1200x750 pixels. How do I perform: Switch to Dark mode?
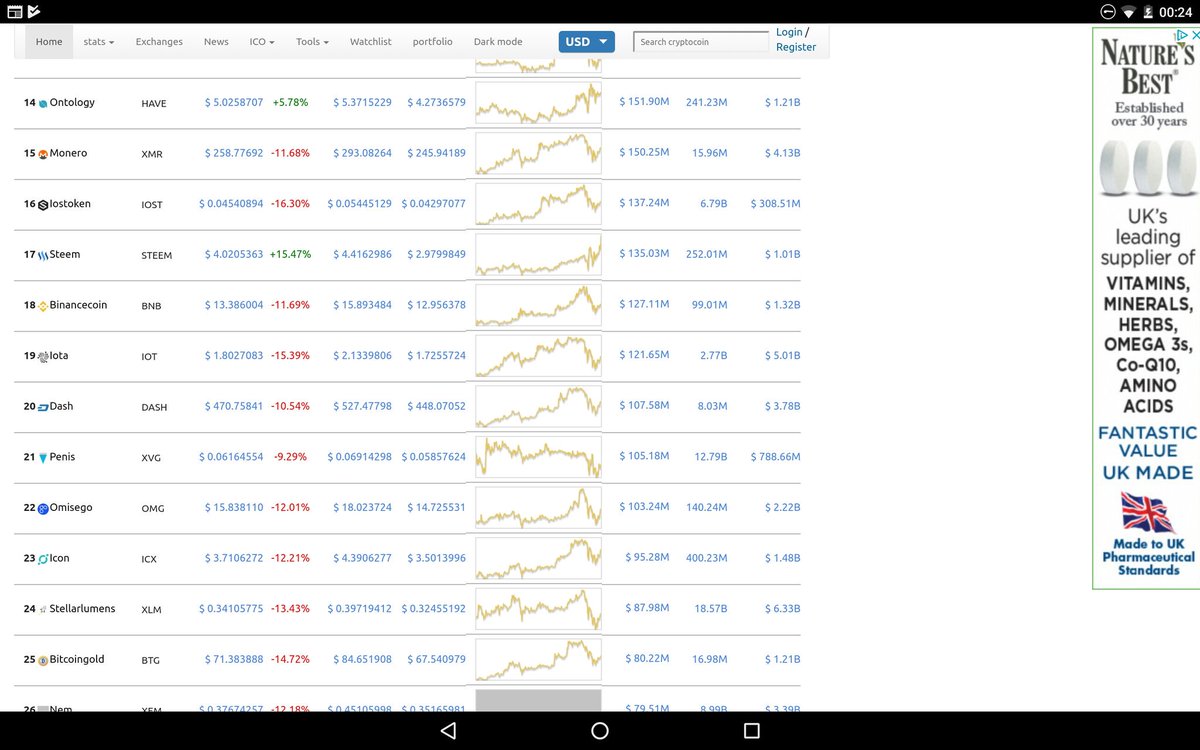(x=498, y=42)
